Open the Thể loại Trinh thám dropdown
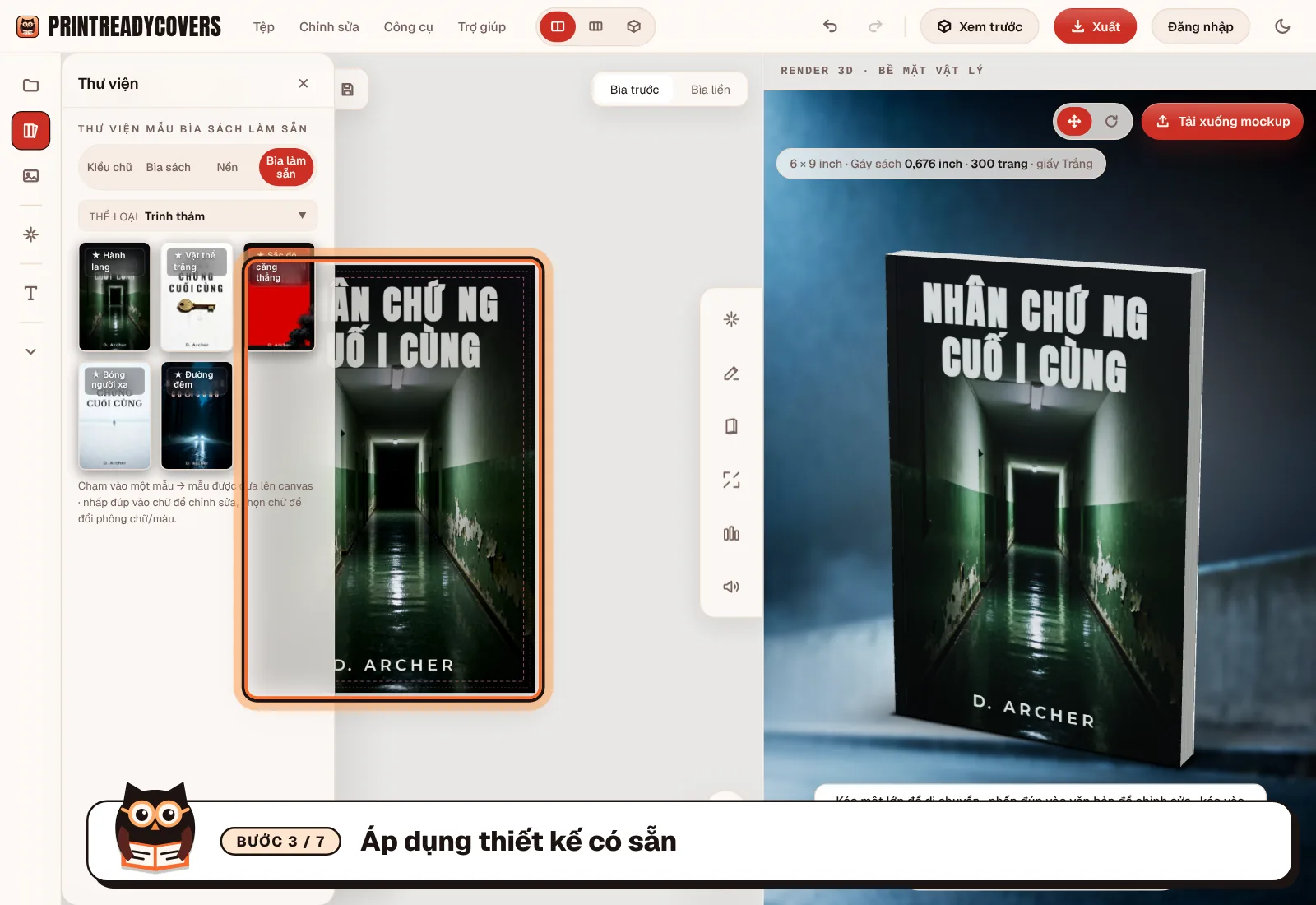Screen dimensions: 1316x905 pyautogui.click(x=197, y=216)
